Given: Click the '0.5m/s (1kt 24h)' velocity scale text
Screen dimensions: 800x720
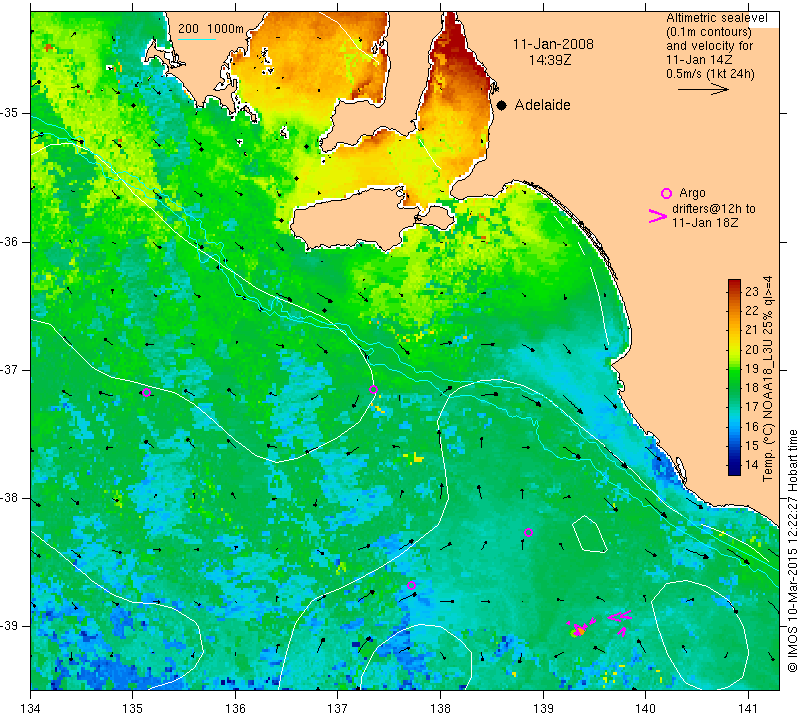Looking at the screenshot, I should [710, 73].
